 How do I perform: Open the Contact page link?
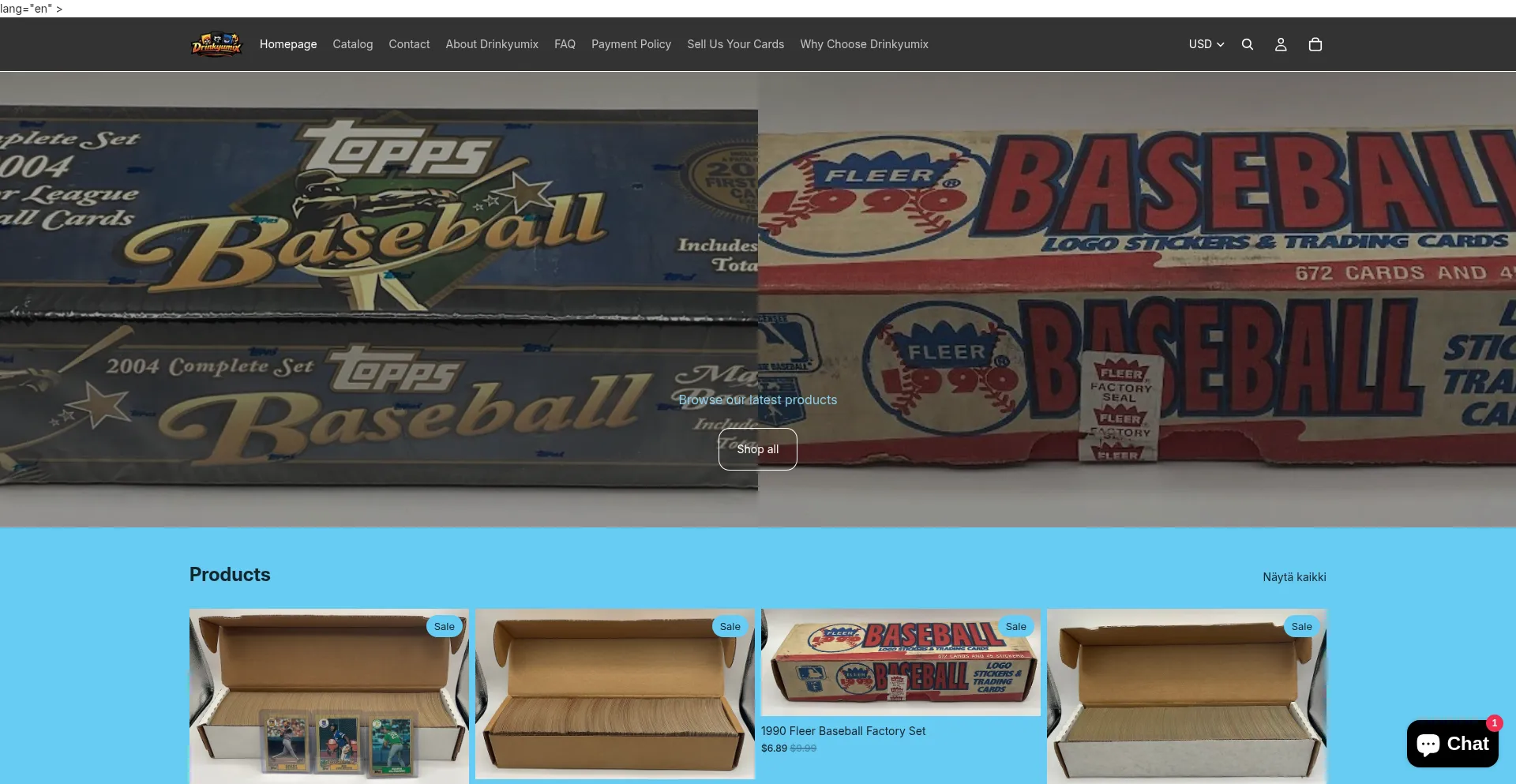click(409, 44)
